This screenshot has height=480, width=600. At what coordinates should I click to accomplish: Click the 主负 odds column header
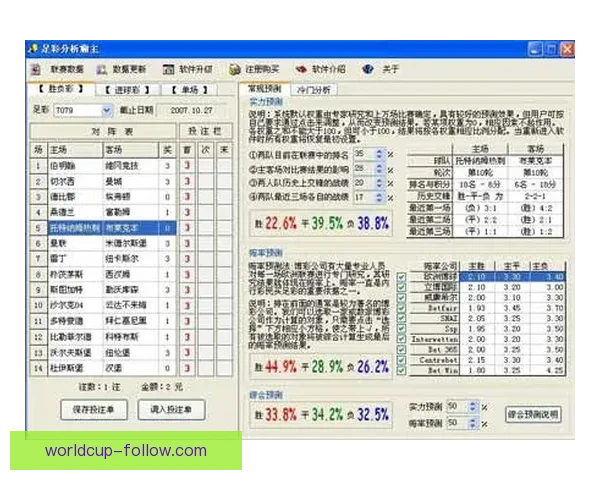click(x=546, y=266)
